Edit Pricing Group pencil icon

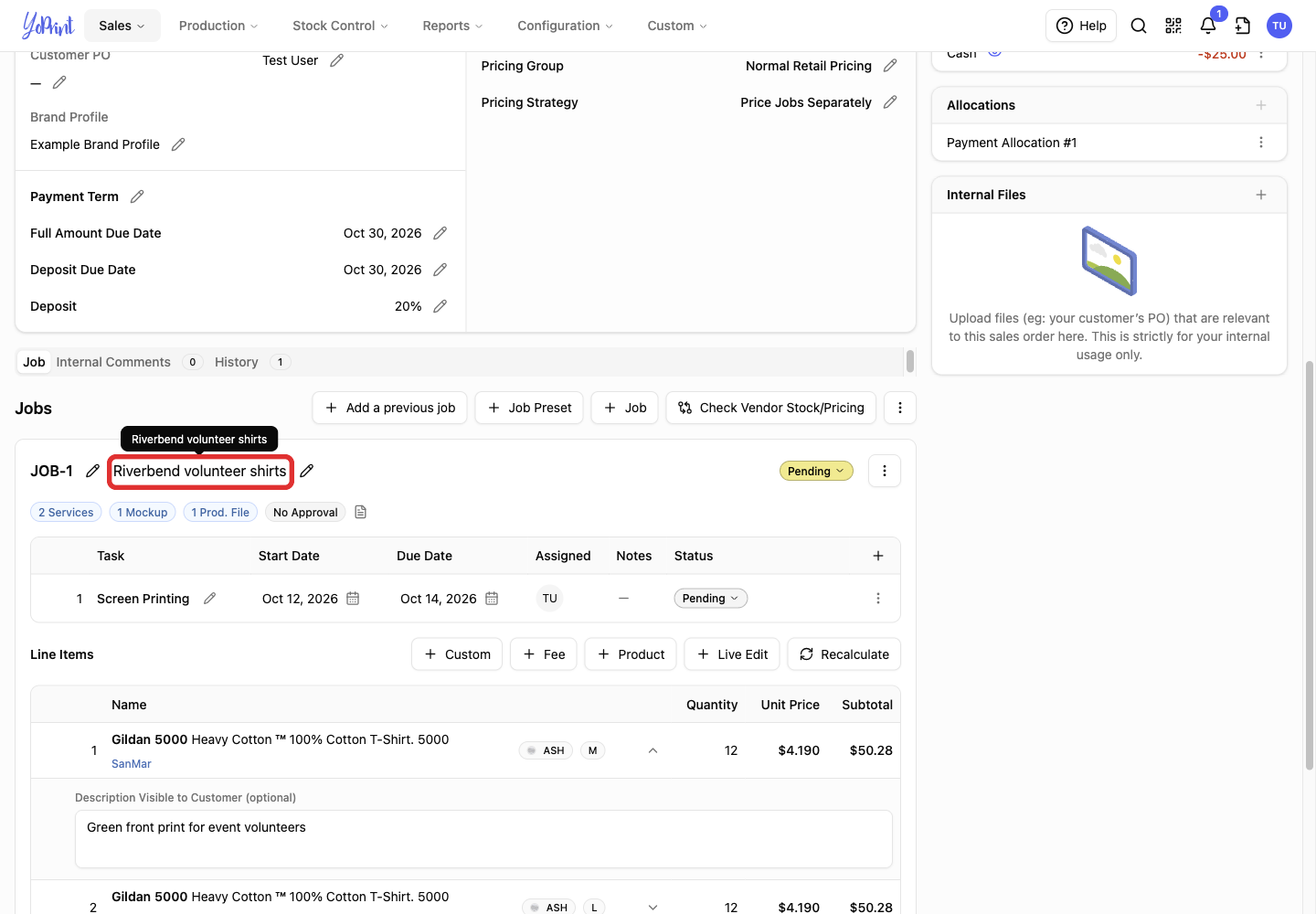(x=890, y=66)
